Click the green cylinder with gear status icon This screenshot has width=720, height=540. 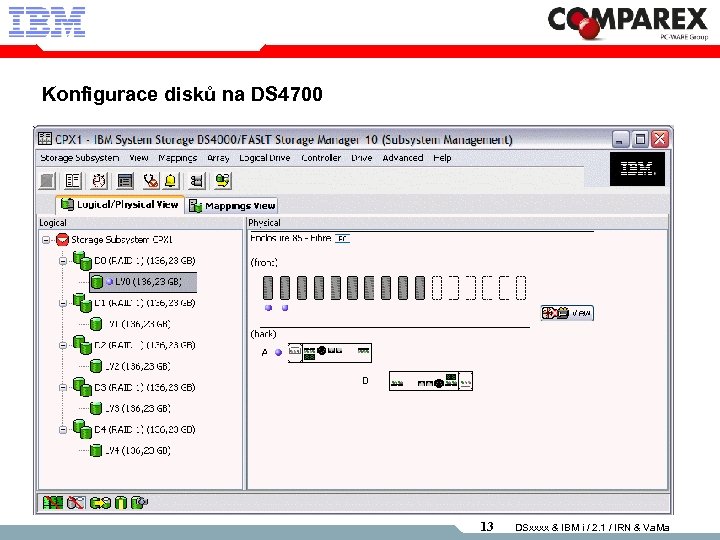[x=139, y=503]
